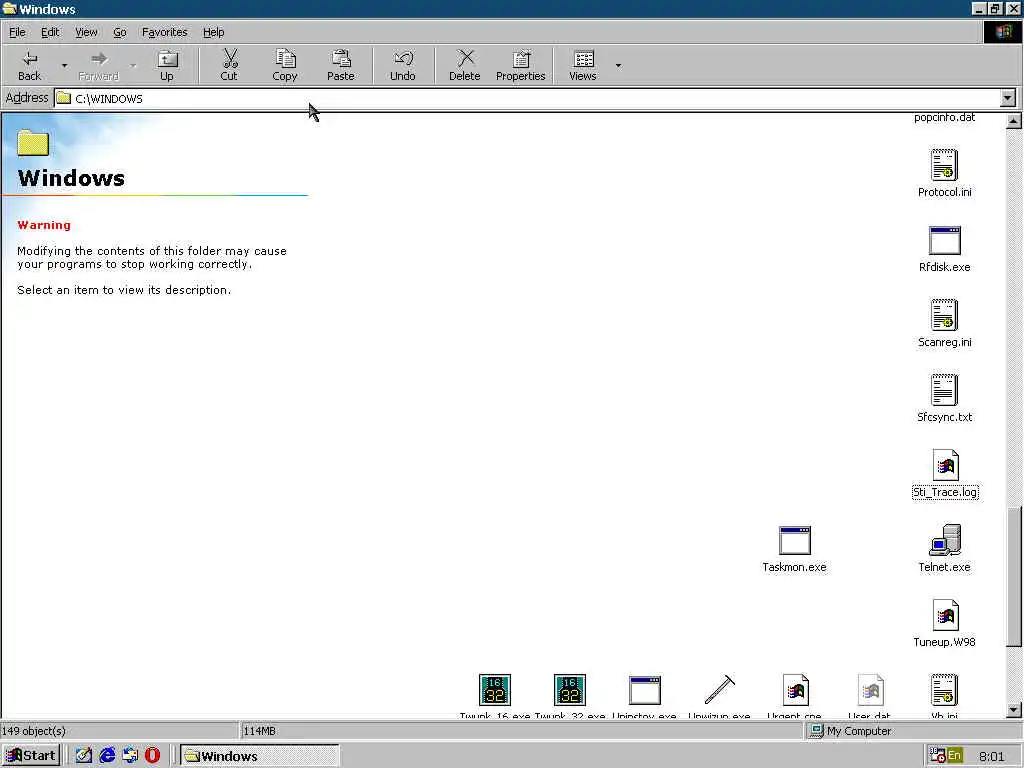Open the File menu

point(17,32)
